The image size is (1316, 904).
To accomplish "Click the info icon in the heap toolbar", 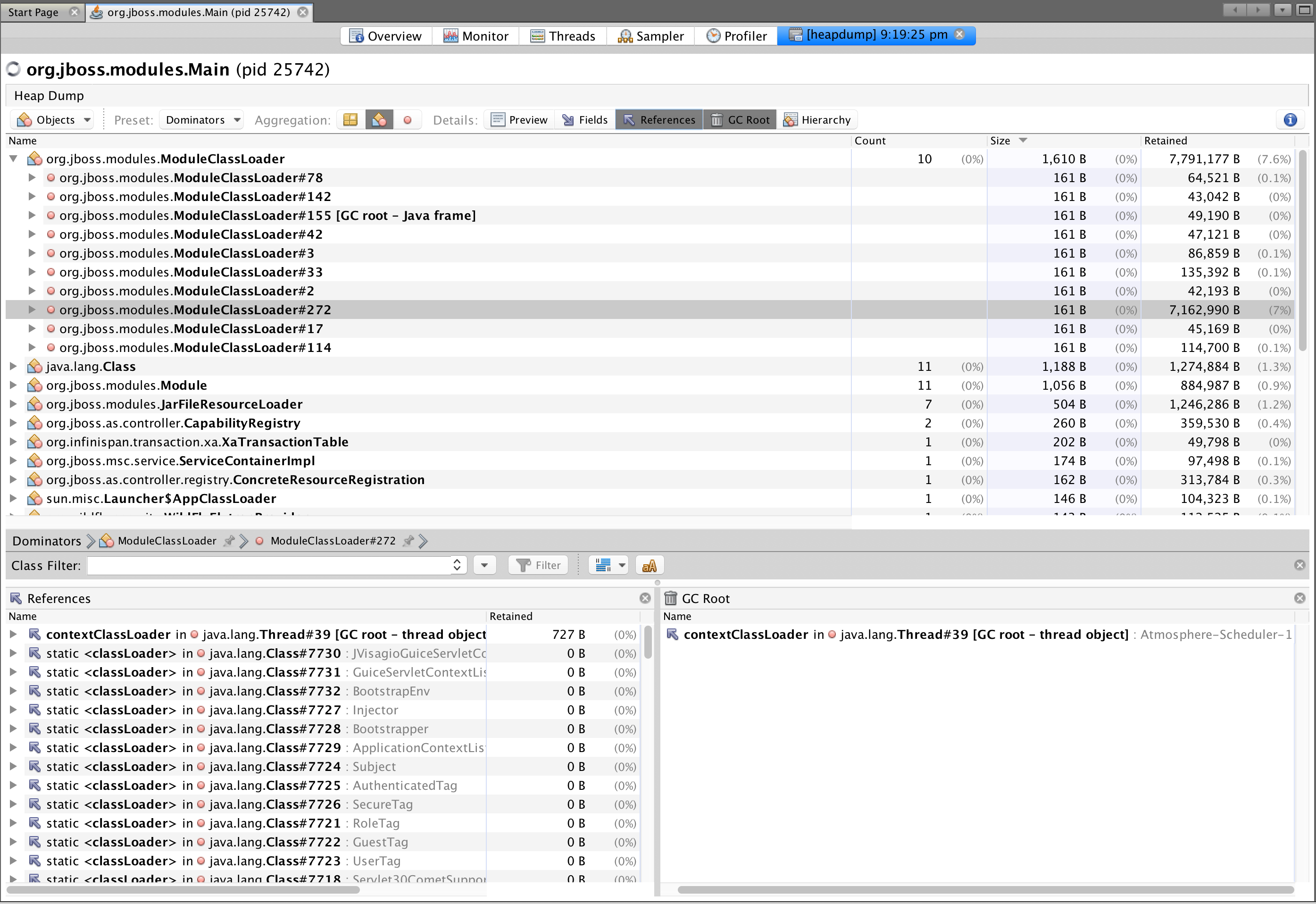I will point(1290,119).
